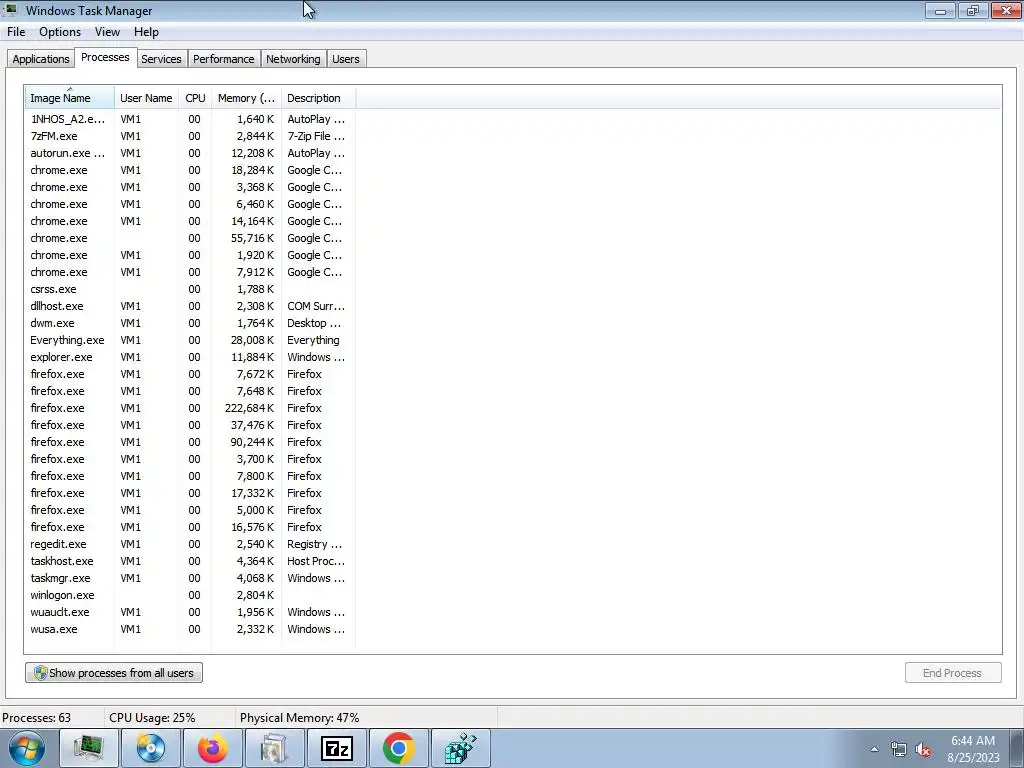1024x768 pixels.
Task: Select the Processes tab
Action: [105, 57]
